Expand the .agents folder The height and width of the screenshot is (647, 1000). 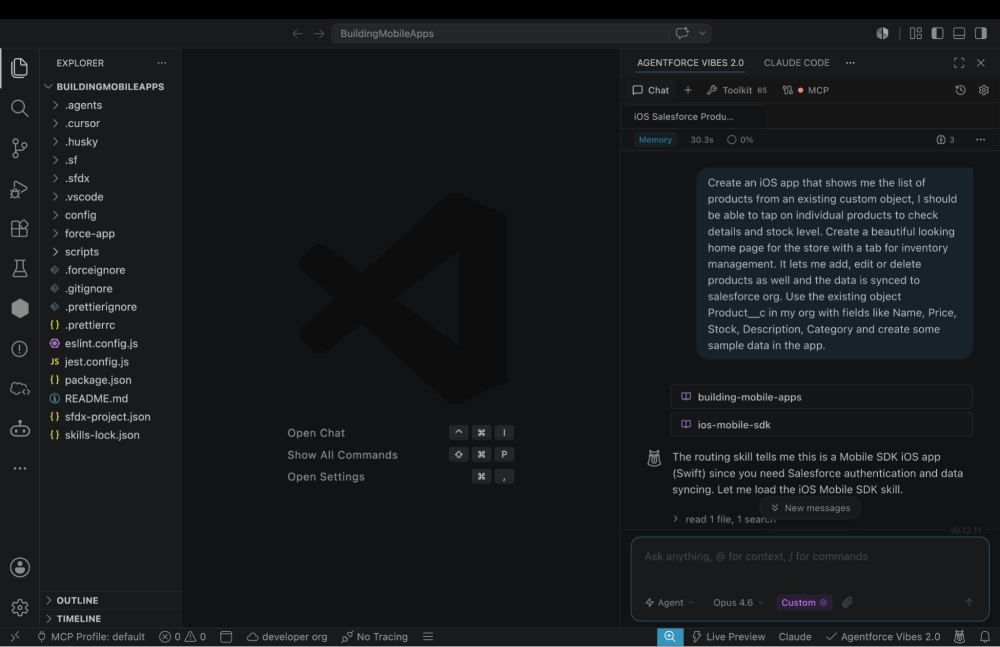(83, 105)
